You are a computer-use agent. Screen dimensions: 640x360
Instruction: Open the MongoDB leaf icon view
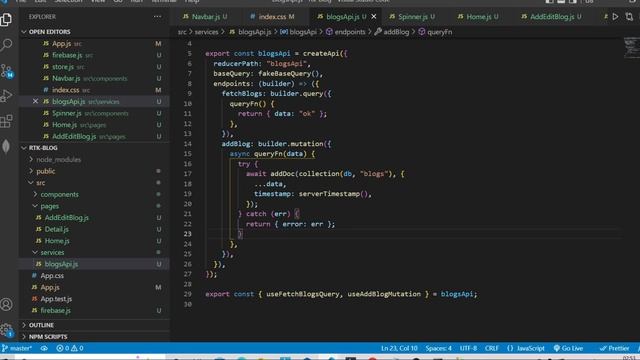coord(7,146)
